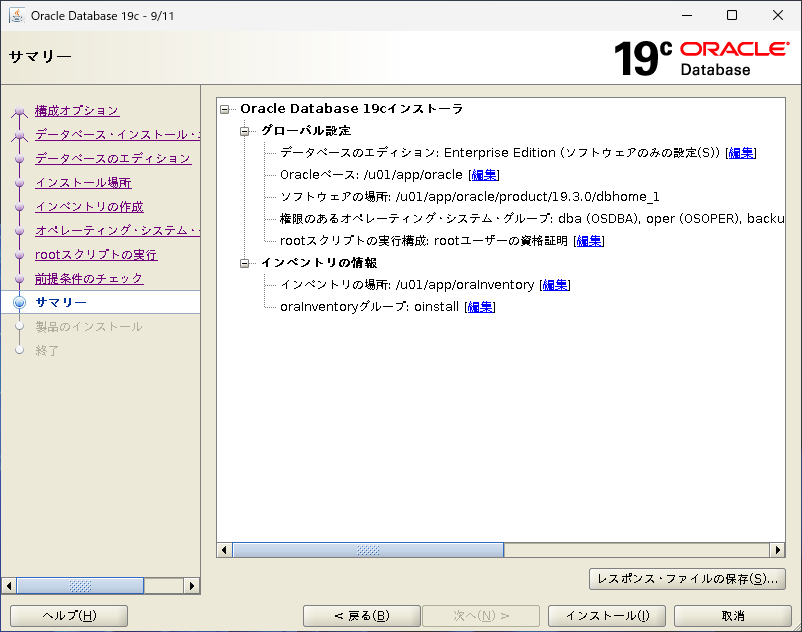
Task: Click the sidebar's horizontal scrollbar thumb
Action: click(80, 585)
